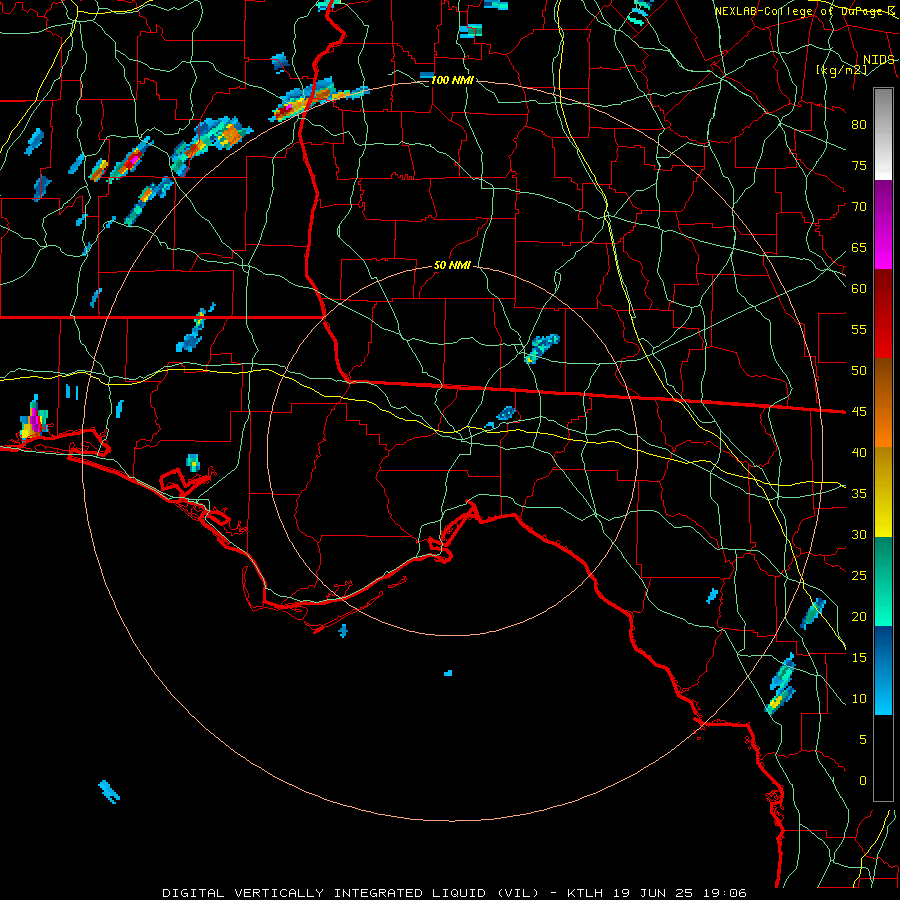The image size is (900, 900).
Task: Click the 50 NMI range ring label
Action: (x=452, y=265)
